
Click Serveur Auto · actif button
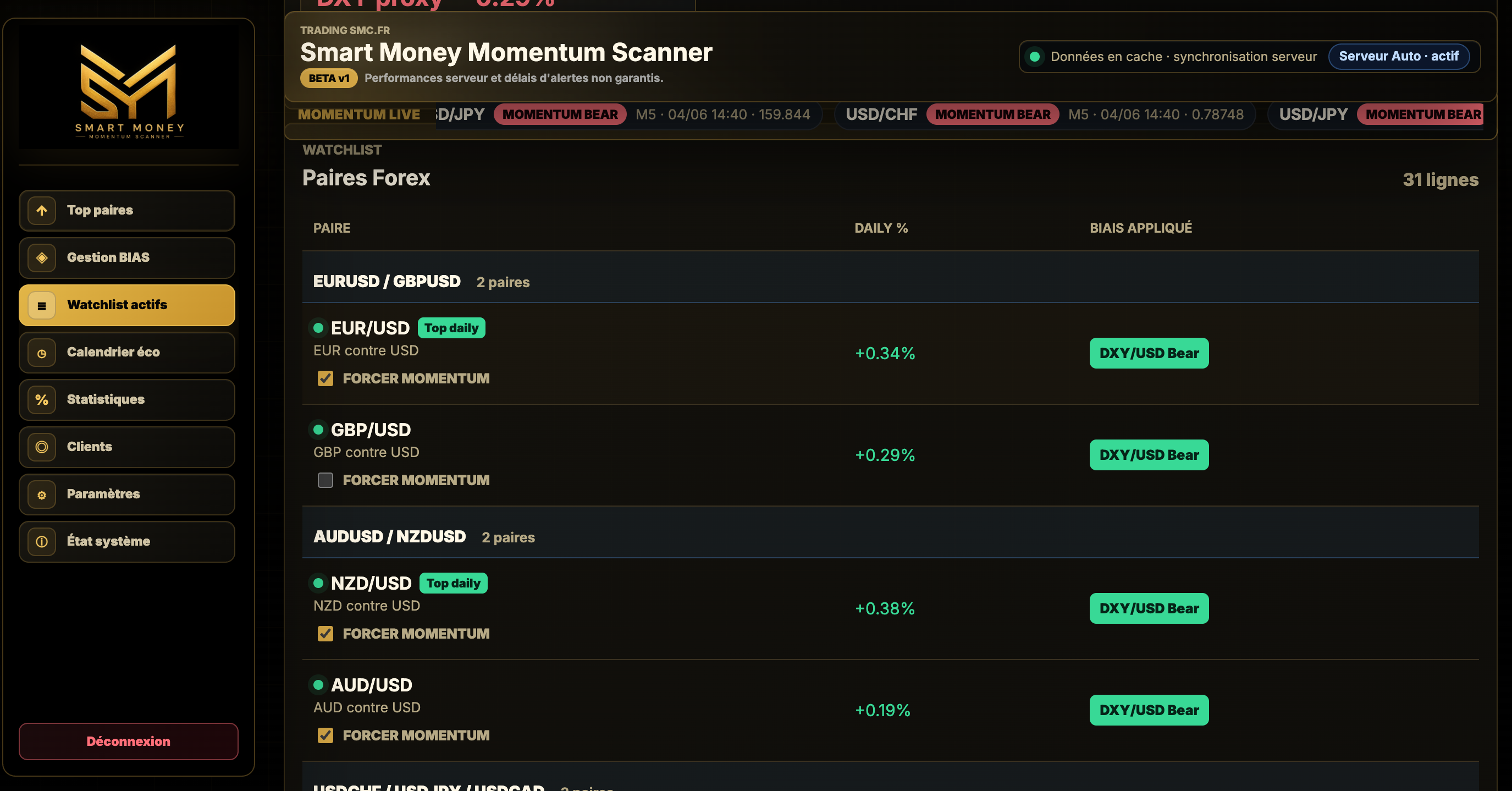point(1399,56)
